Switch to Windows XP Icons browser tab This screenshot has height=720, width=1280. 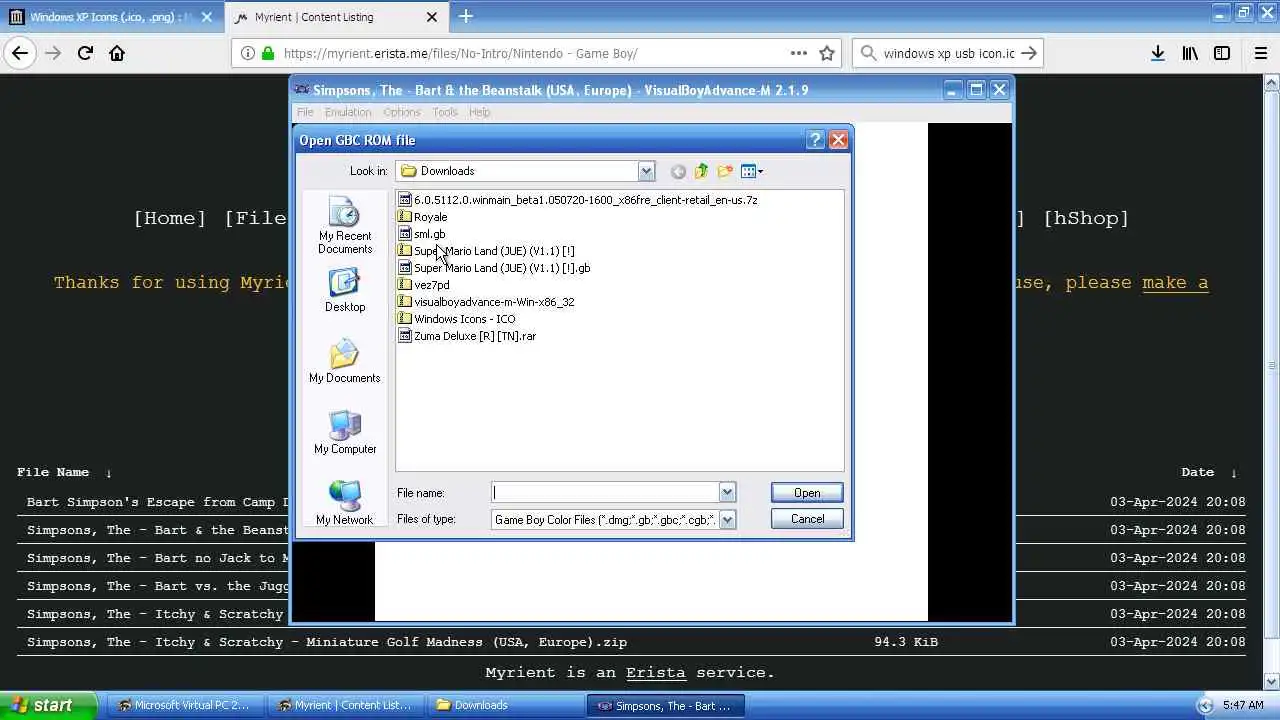coord(112,17)
